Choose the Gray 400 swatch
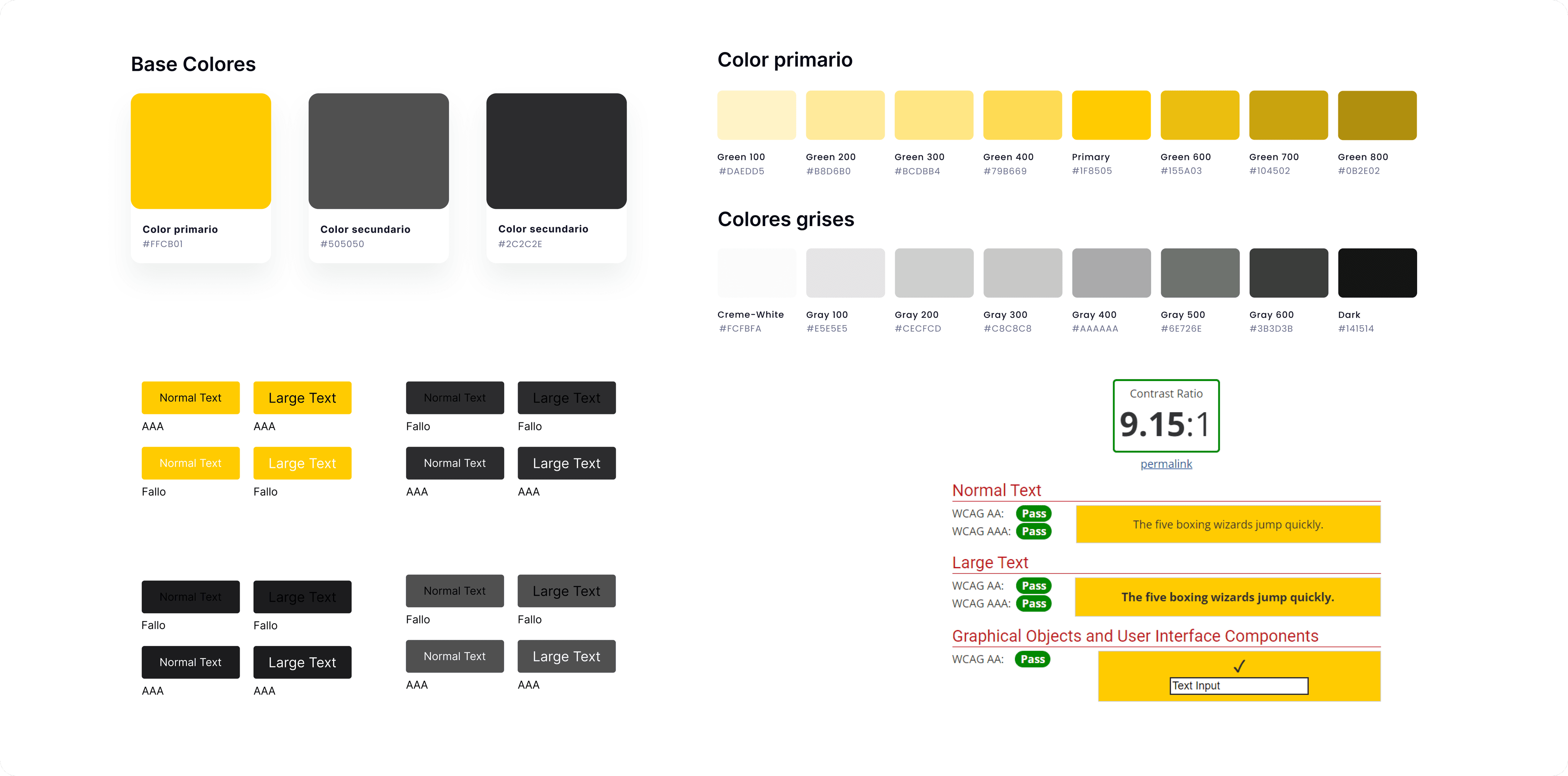The width and height of the screenshot is (1568, 776). (1111, 273)
